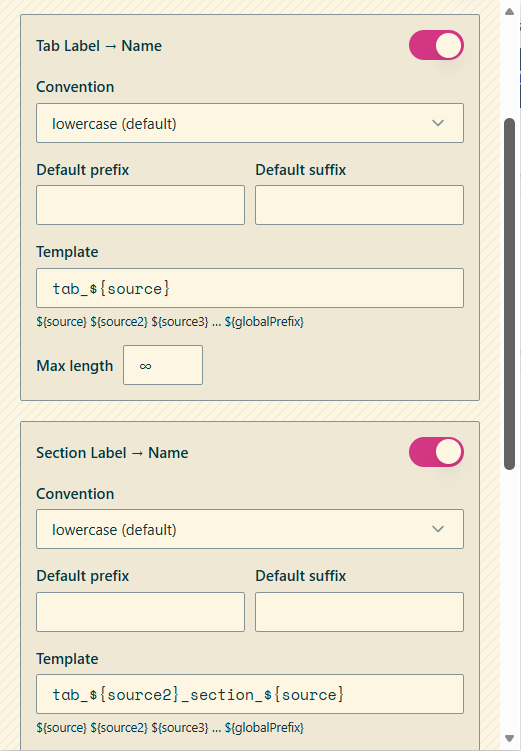The width and height of the screenshot is (521, 751).
Task: Click the 'Tab Label → Name' heading
Action: tap(99, 46)
